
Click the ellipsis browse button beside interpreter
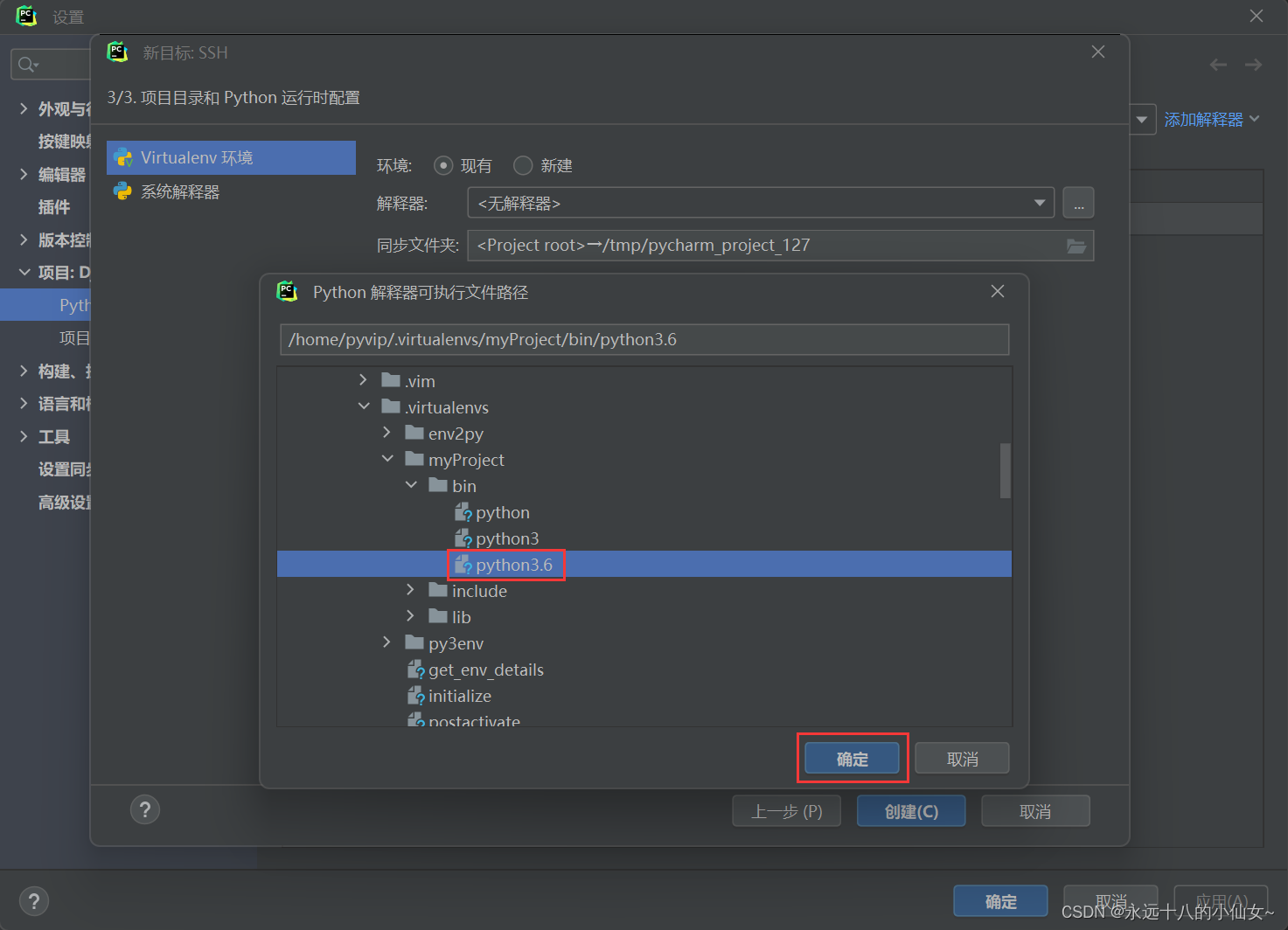pos(1078,203)
